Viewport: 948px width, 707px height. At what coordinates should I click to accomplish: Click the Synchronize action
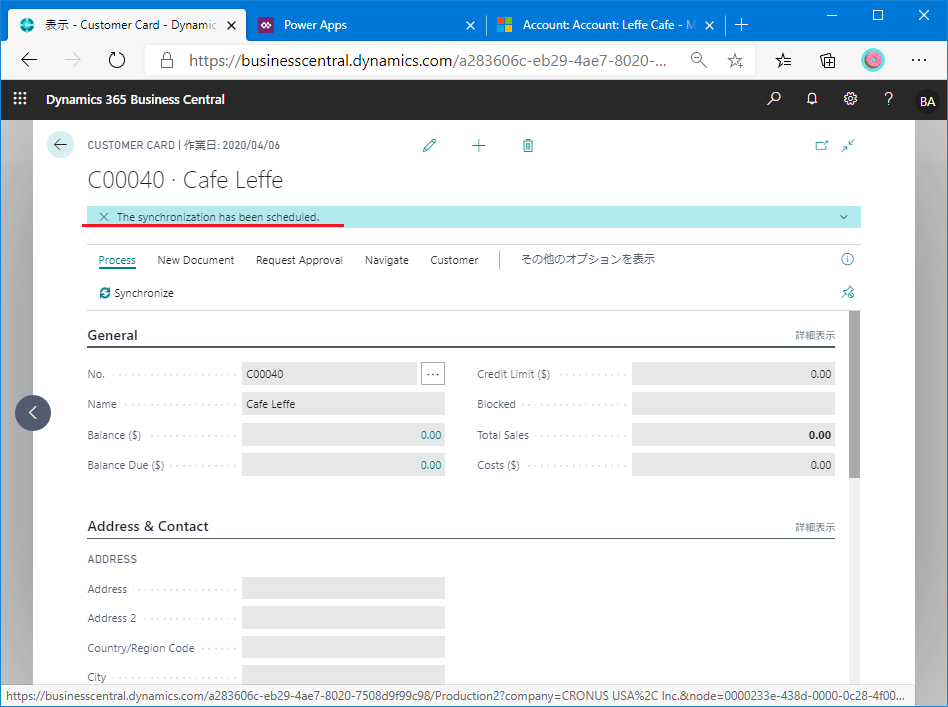[x=137, y=293]
